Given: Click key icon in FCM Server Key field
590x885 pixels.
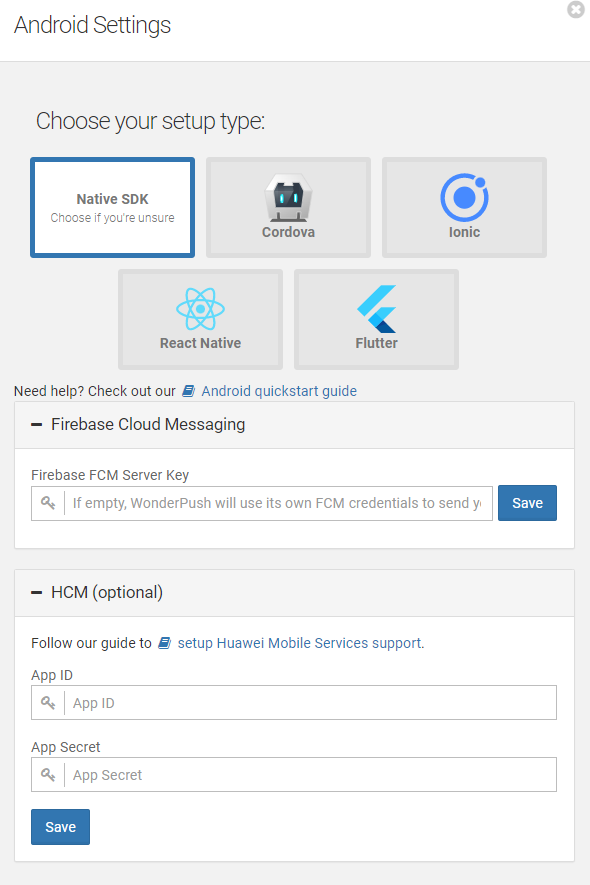Looking at the screenshot, I should [48, 503].
